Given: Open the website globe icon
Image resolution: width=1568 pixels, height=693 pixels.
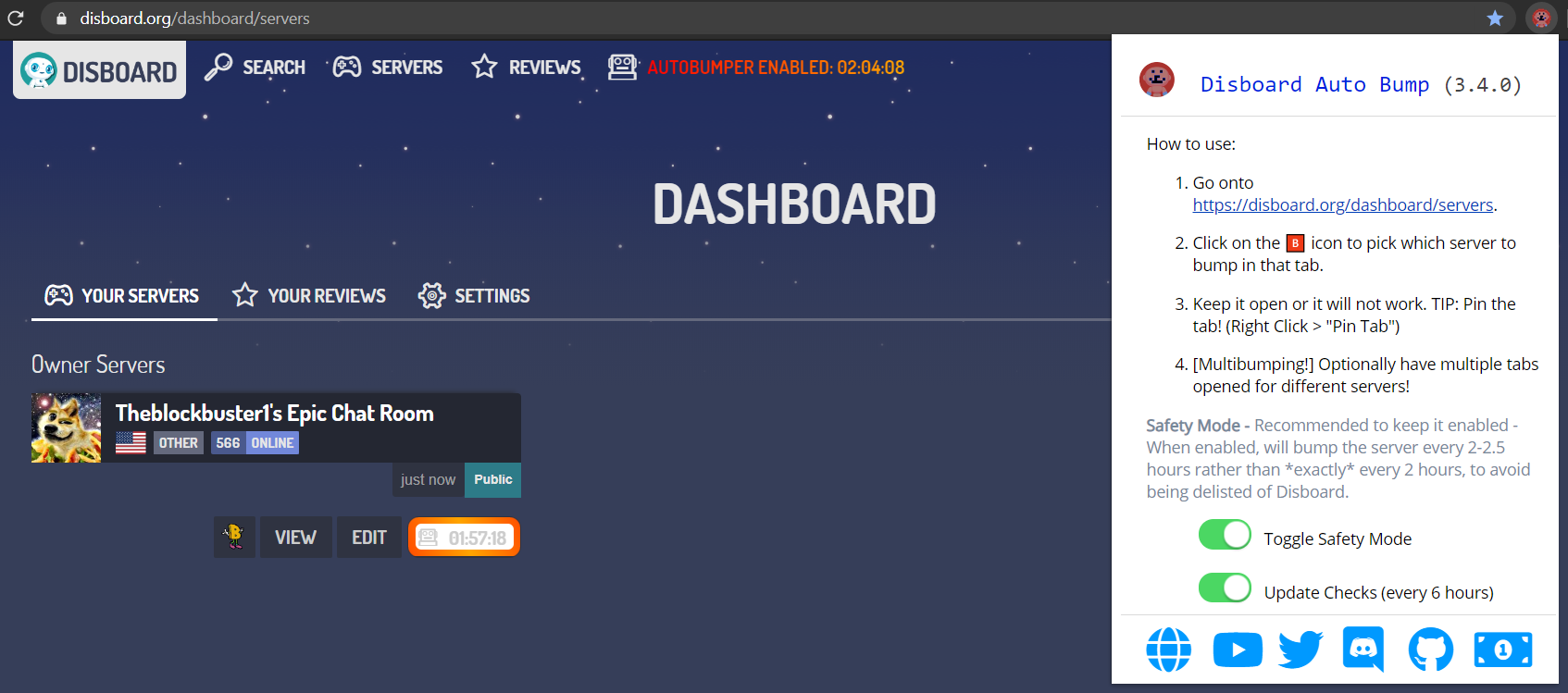Looking at the screenshot, I should click(1169, 650).
